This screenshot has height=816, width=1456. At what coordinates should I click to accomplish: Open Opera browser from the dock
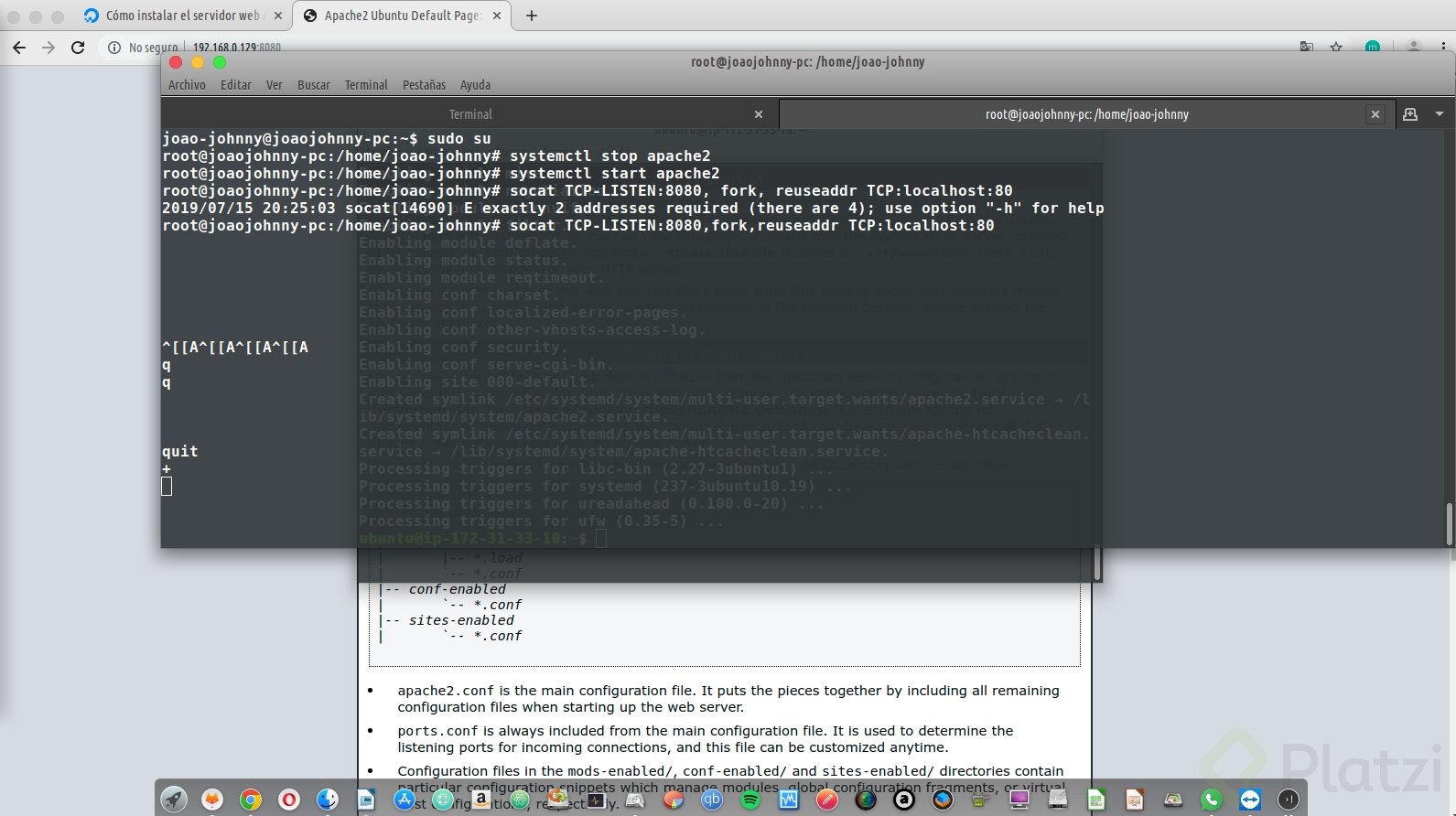(289, 800)
